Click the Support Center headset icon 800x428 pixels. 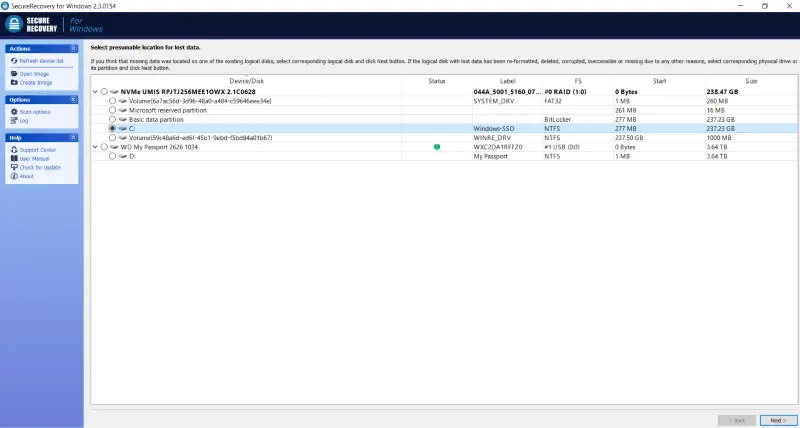click(x=14, y=150)
